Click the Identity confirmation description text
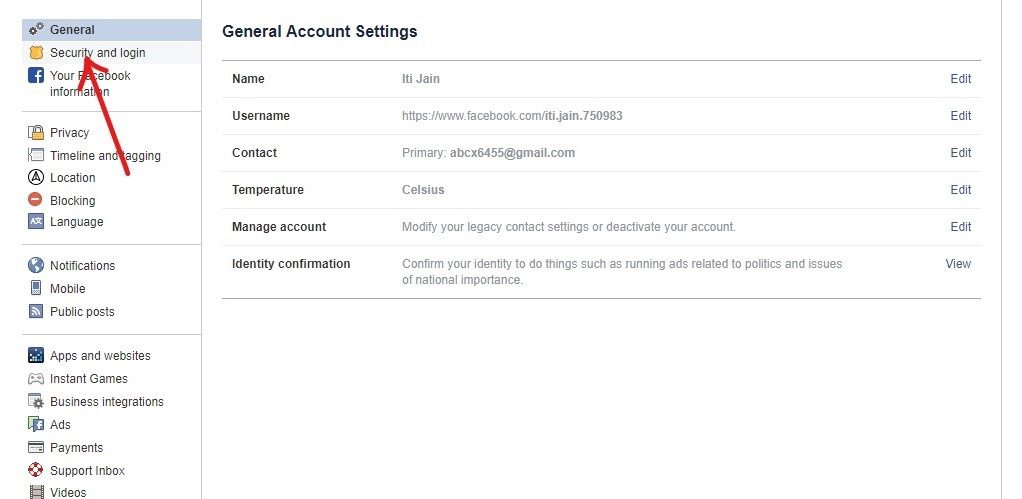The height and width of the screenshot is (499, 1022). point(622,272)
